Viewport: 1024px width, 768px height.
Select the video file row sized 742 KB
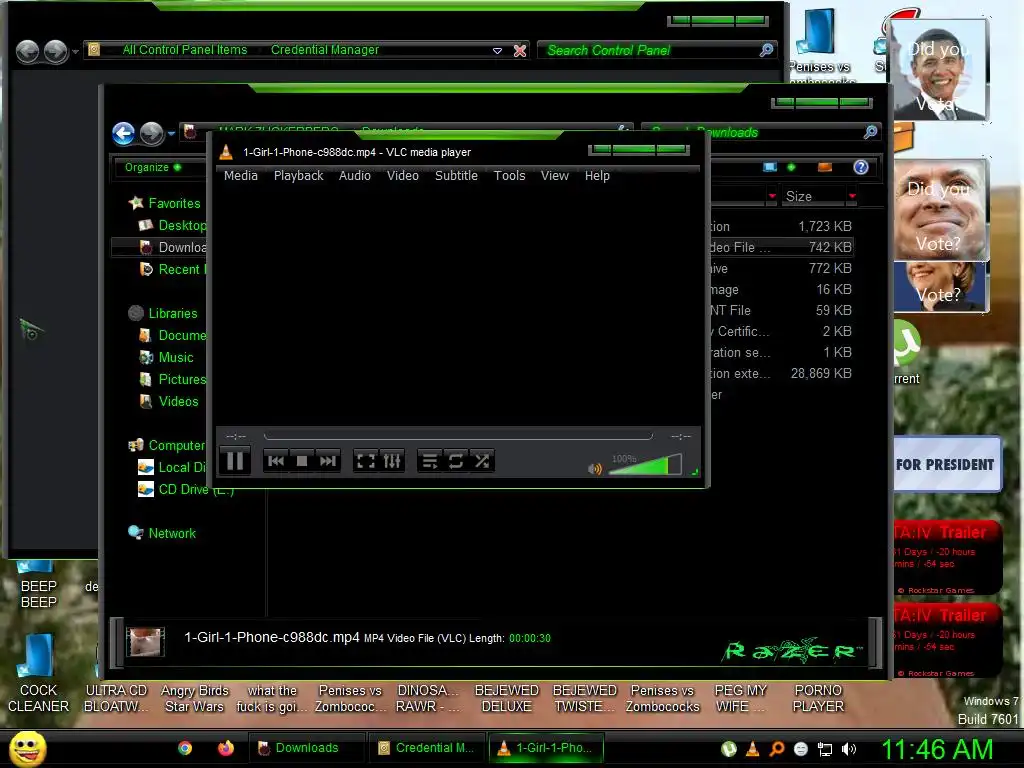point(781,247)
